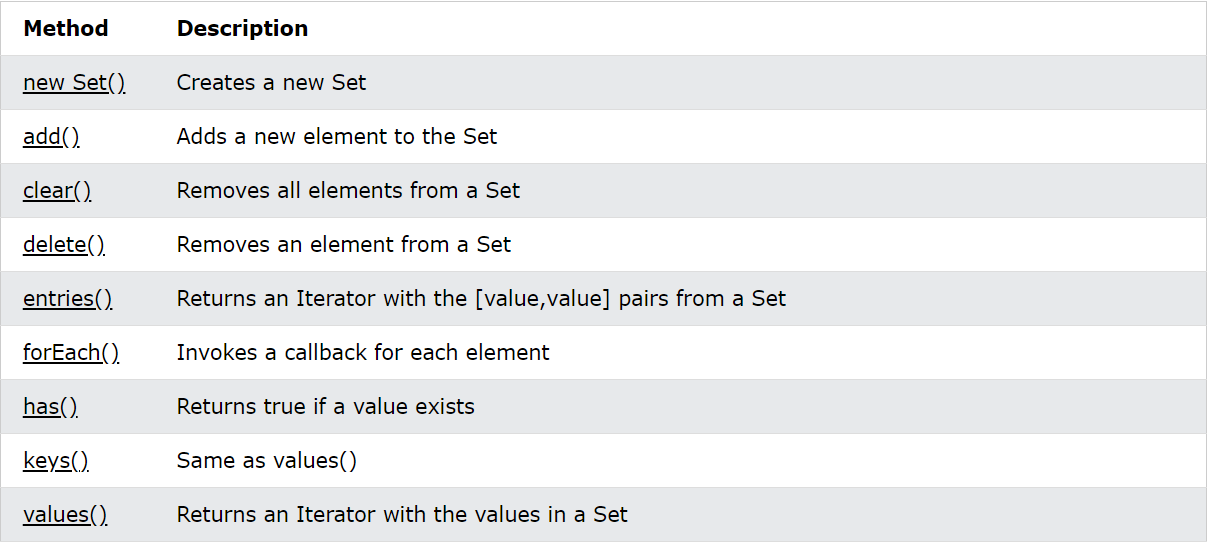Click the Description column header
Screen dimensions: 1210x543
click(242, 29)
